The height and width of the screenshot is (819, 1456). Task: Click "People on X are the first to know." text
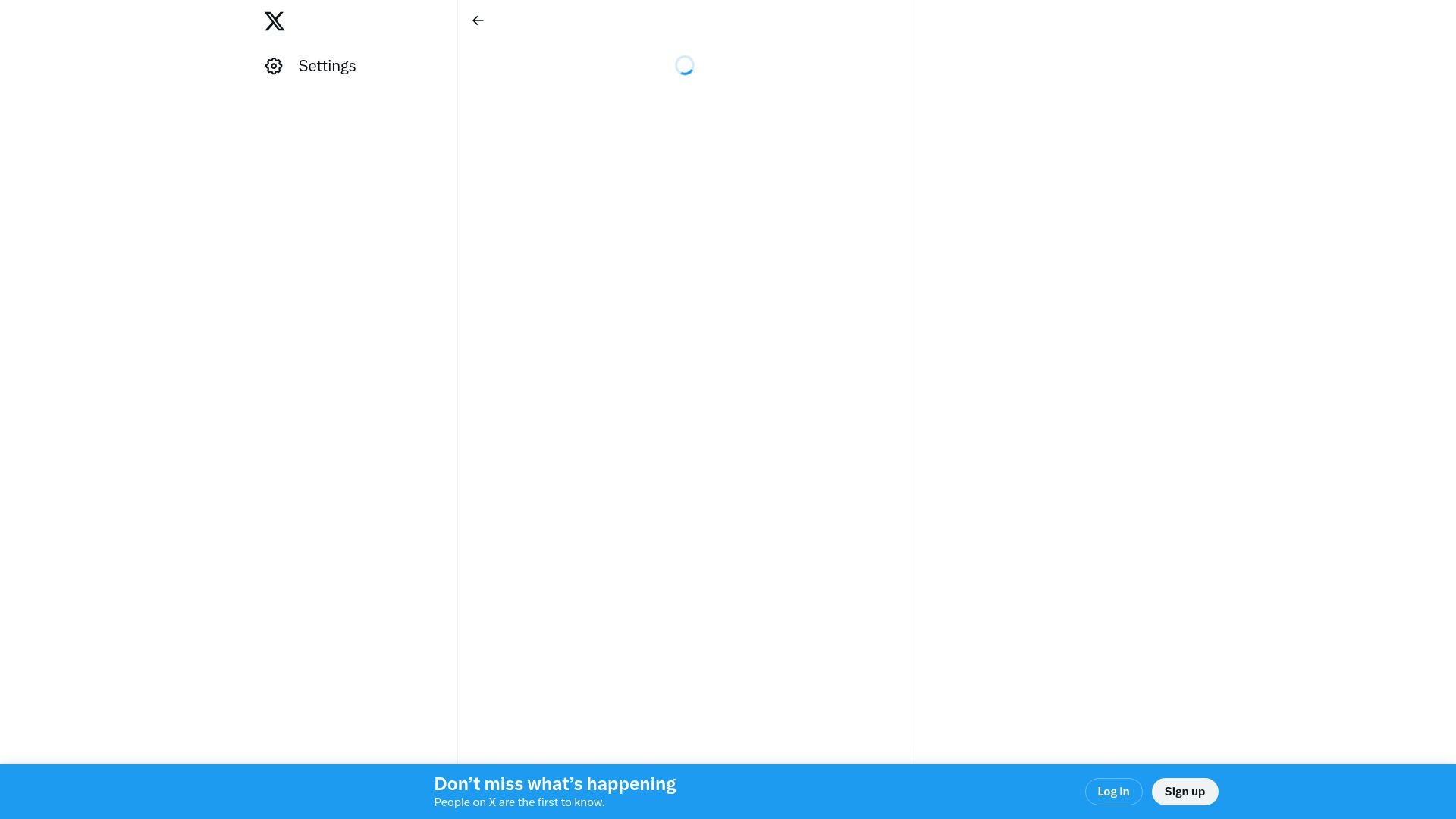tap(519, 802)
